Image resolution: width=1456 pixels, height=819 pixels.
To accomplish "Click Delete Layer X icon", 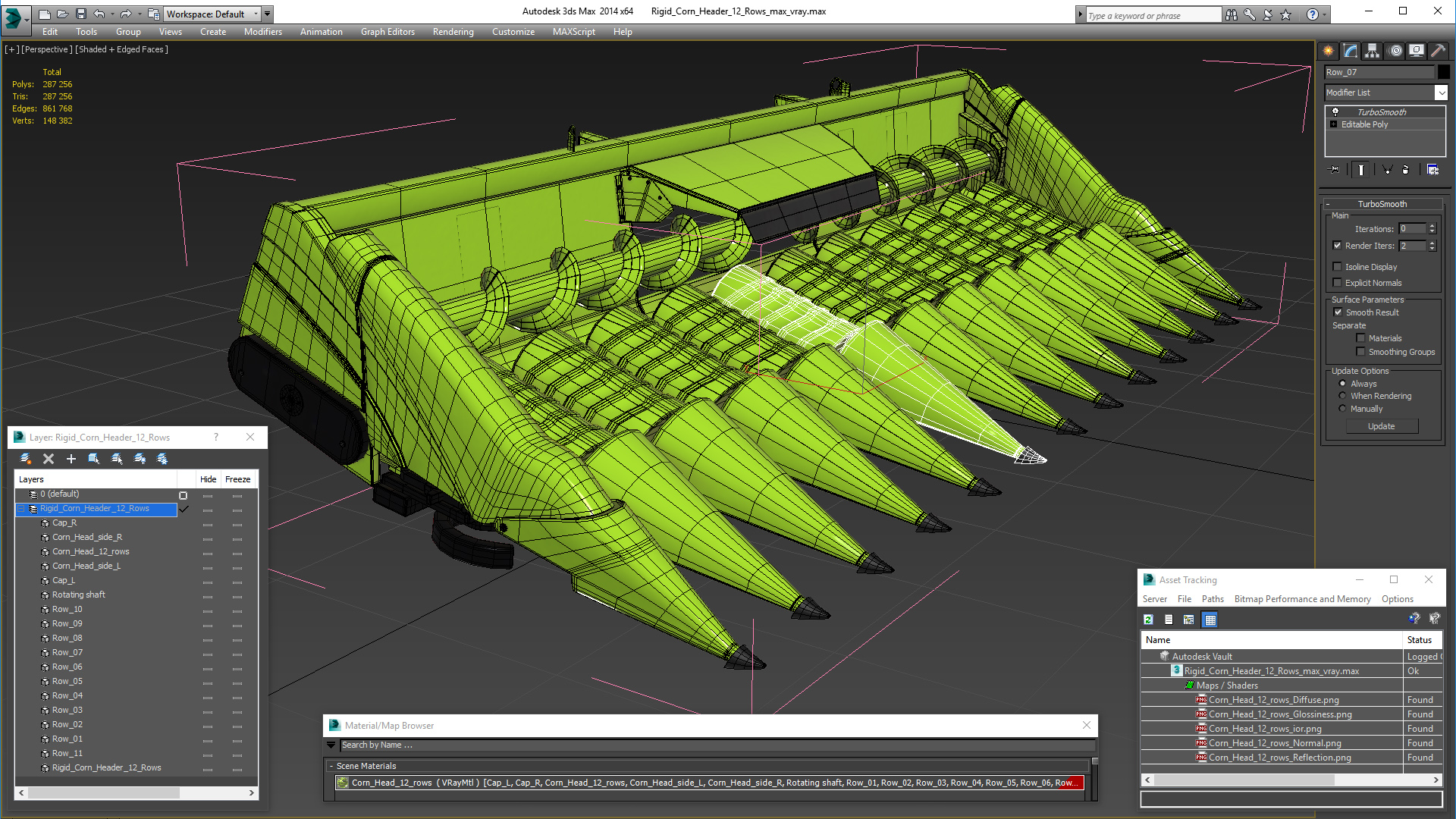I will pos(49,459).
